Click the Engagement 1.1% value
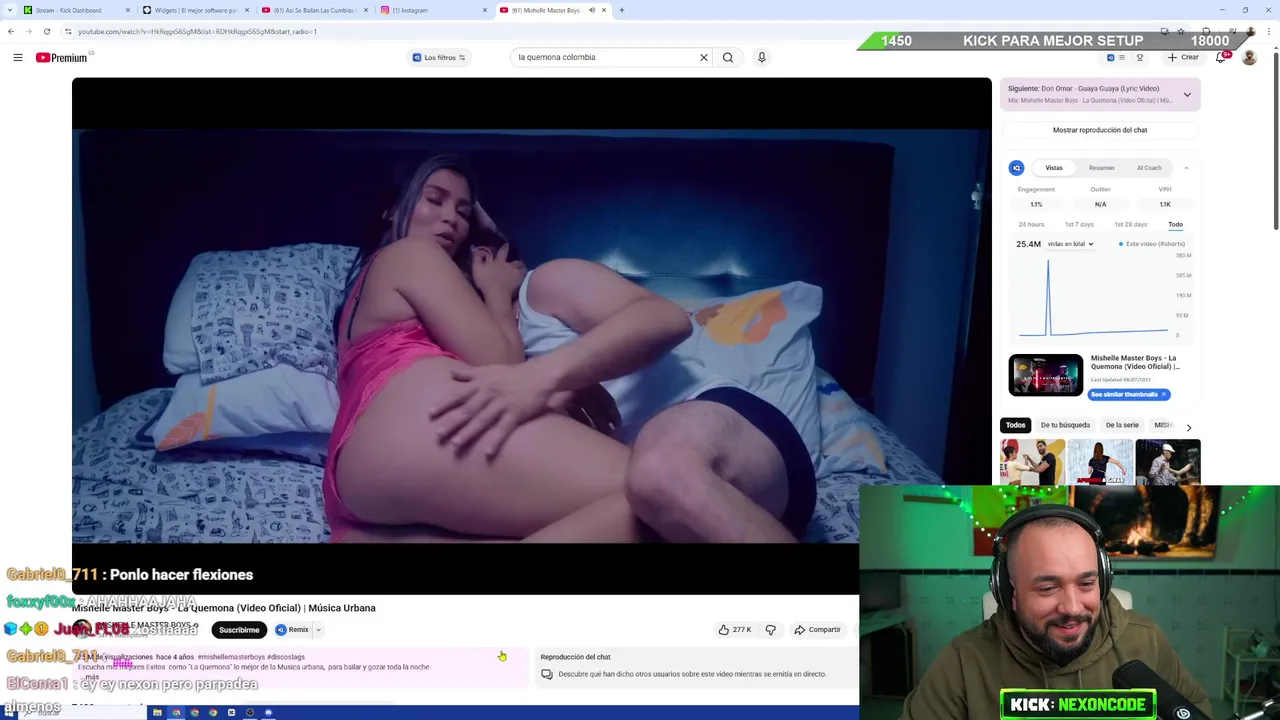This screenshot has height=720, width=1280. tap(1036, 204)
